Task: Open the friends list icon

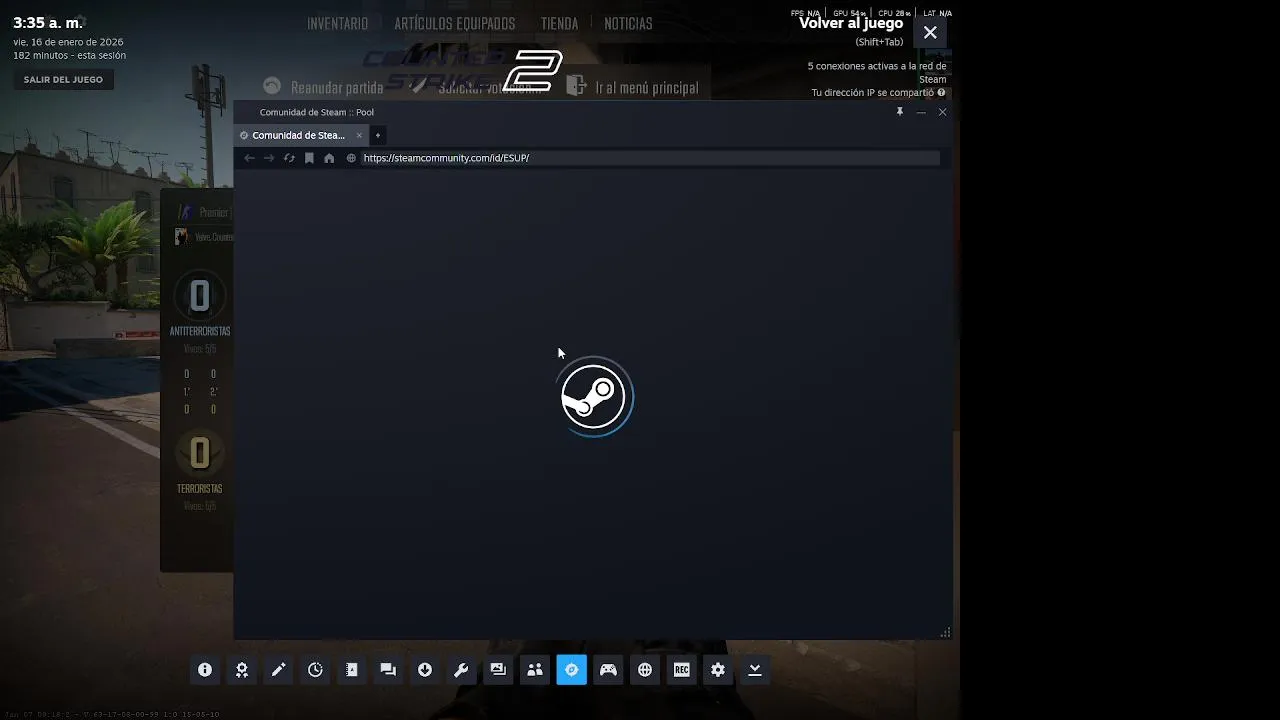Action: (x=535, y=670)
